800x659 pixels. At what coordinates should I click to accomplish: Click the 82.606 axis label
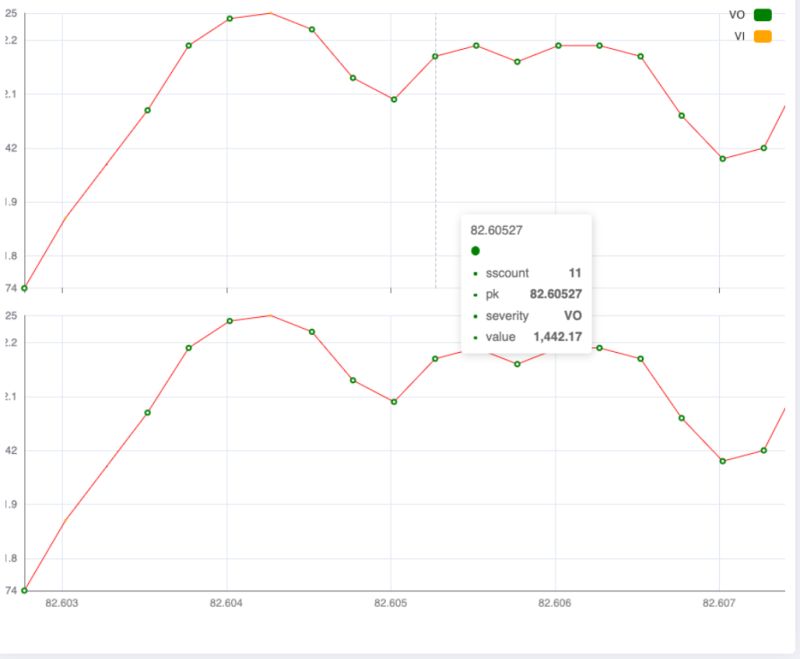552,603
